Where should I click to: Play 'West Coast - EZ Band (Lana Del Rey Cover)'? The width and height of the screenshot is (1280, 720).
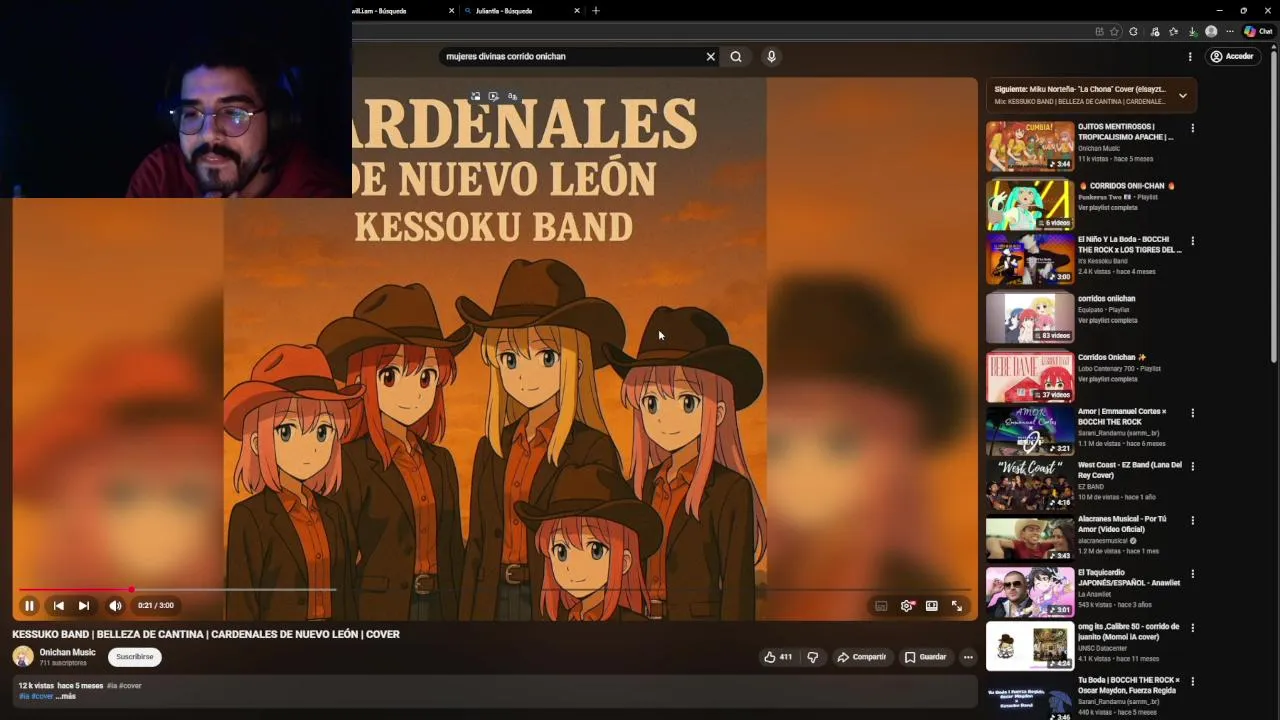click(1030, 485)
